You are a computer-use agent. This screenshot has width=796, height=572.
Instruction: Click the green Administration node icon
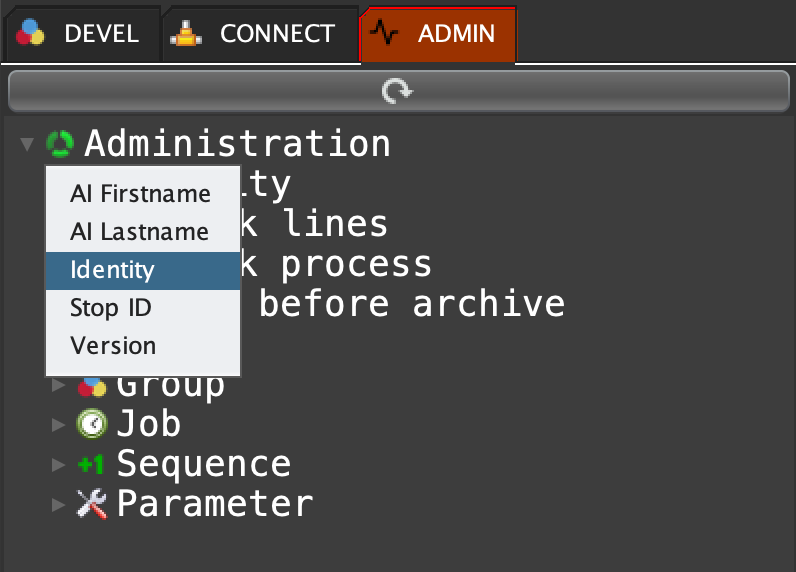click(x=60, y=144)
